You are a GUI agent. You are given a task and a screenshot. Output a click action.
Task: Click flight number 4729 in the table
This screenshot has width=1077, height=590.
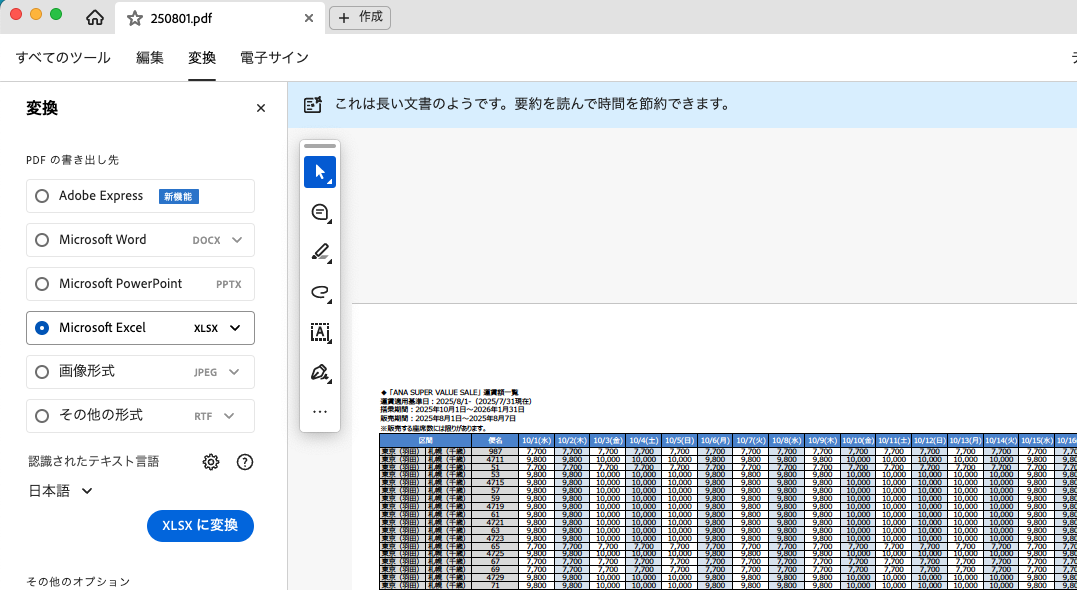(495, 577)
